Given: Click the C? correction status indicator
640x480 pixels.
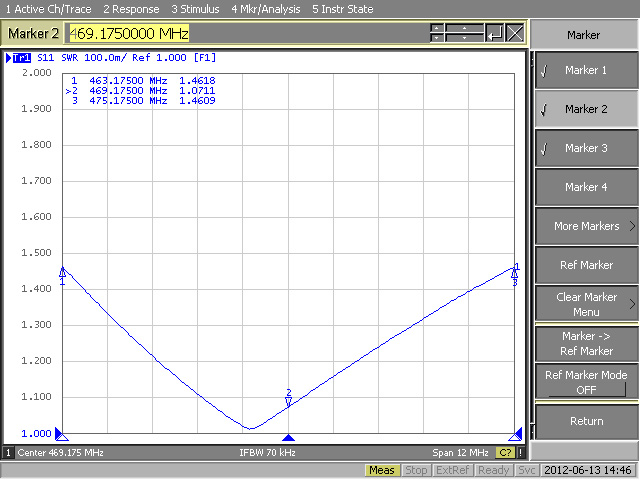Looking at the screenshot, I should tap(506, 453).
